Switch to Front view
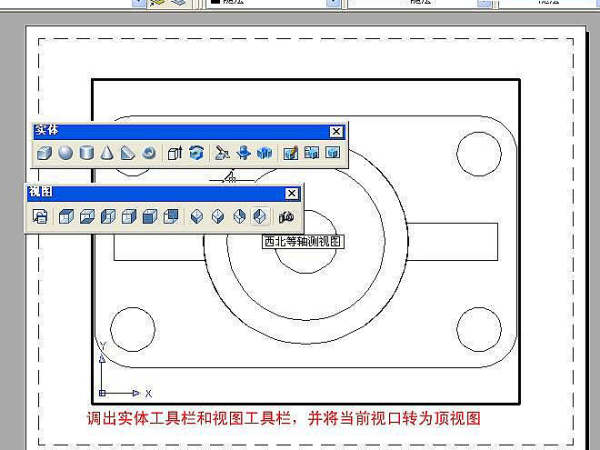The height and width of the screenshot is (450, 600). pyautogui.click(x=150, y=217)
